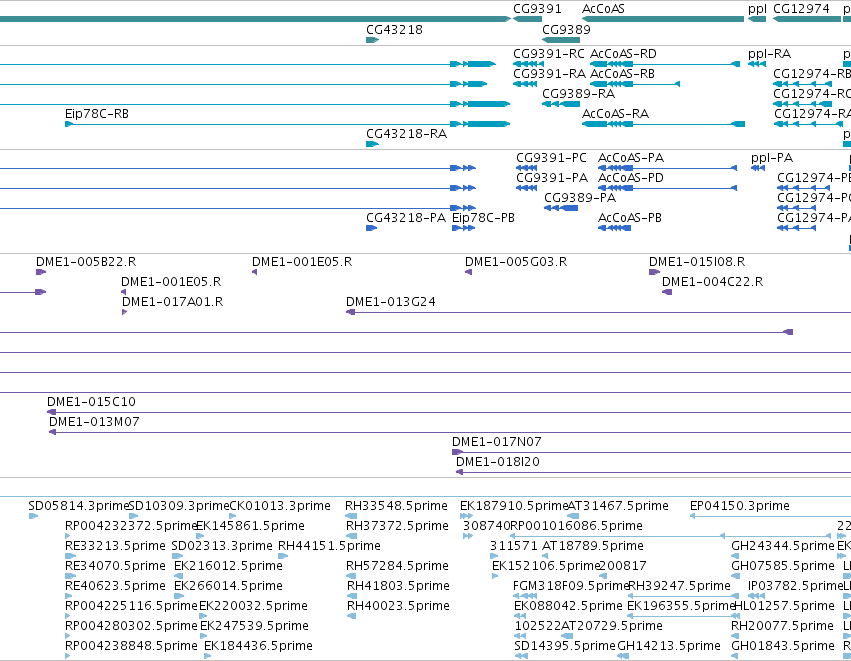
Task: Select the AcCoAS gene label
Action: 603,9
